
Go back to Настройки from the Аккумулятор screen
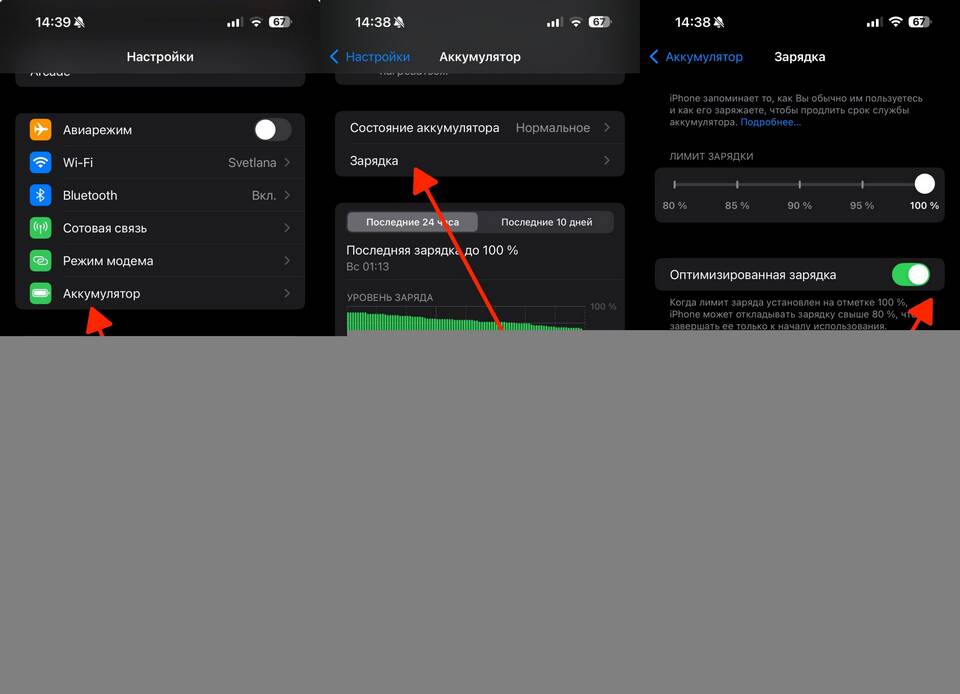(370, 57)
